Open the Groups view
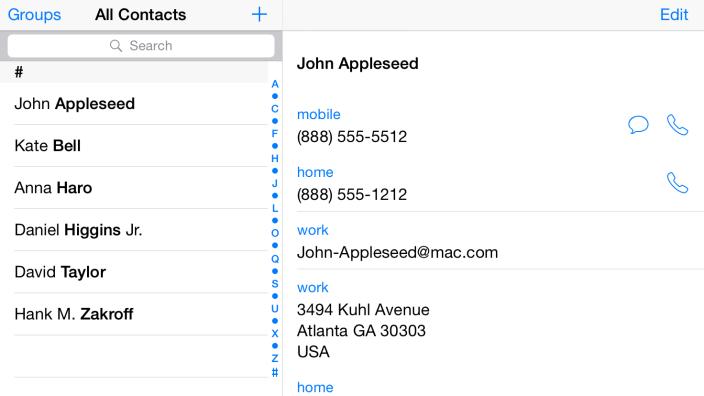704x396 pixels. (35, 14)
